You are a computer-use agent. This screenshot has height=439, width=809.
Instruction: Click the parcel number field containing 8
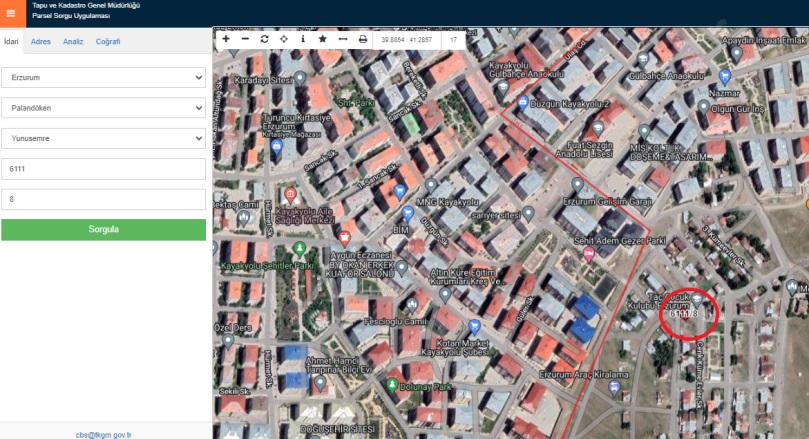(x=103, y=199)
